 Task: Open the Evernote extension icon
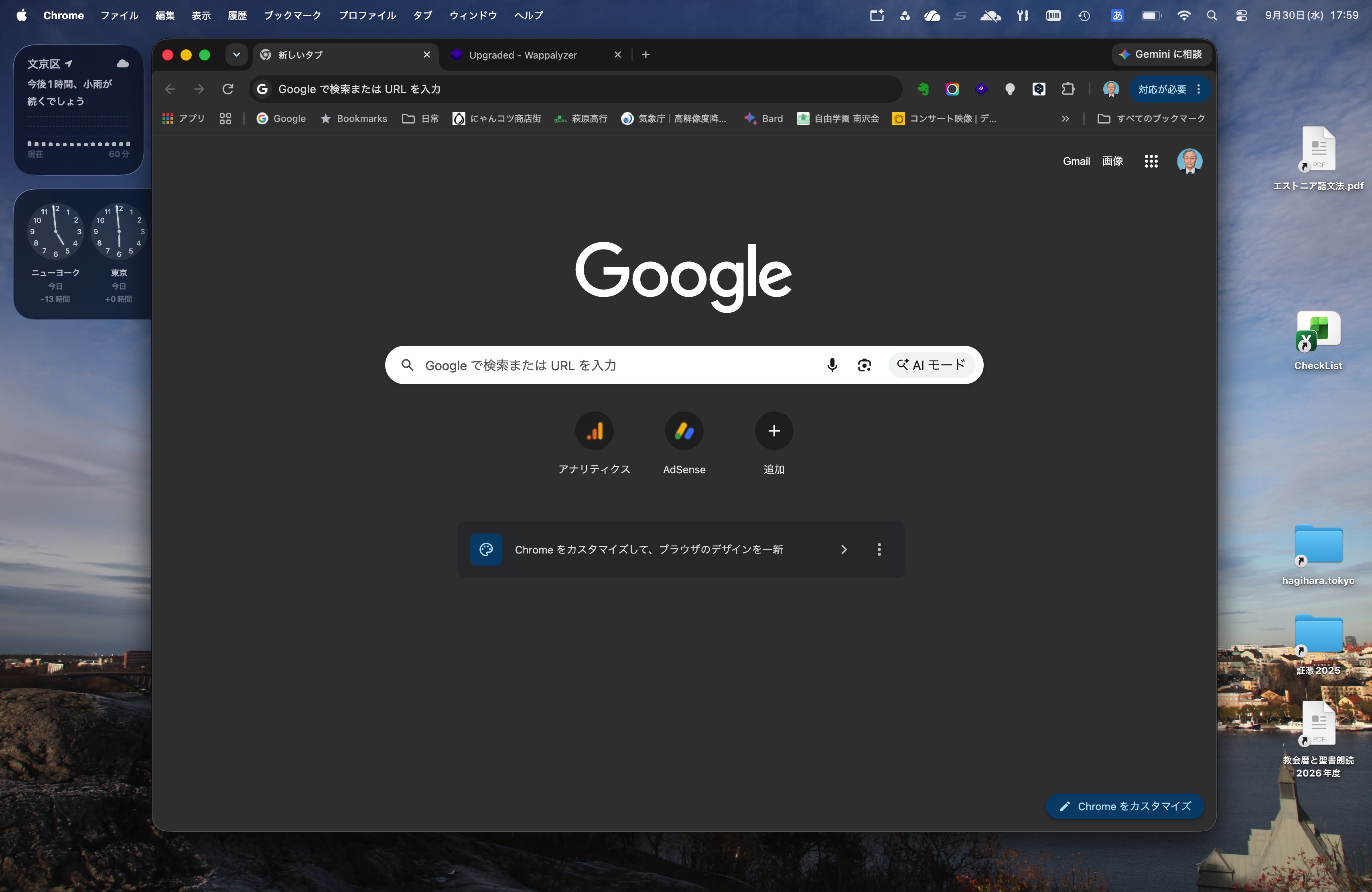pyautogui.click(x=923, y=89)
